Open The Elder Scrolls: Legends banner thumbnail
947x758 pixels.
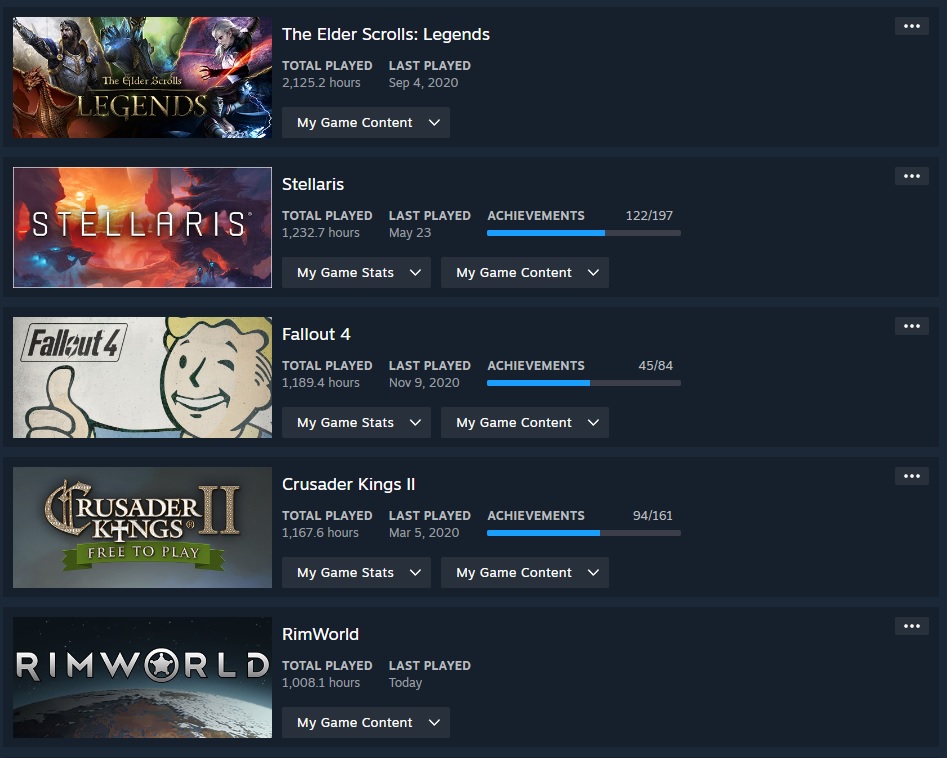[x=143, y=77]
